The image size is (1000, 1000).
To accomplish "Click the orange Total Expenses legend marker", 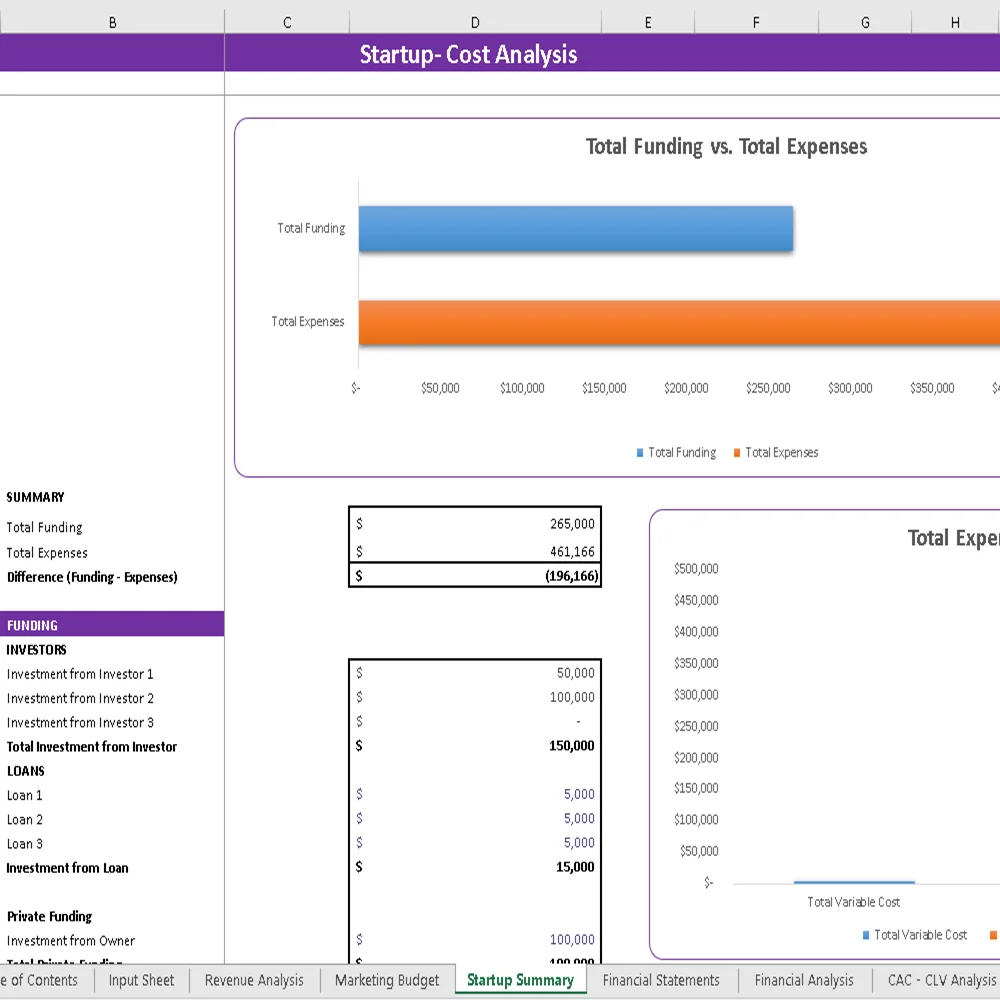I will 739,452.
